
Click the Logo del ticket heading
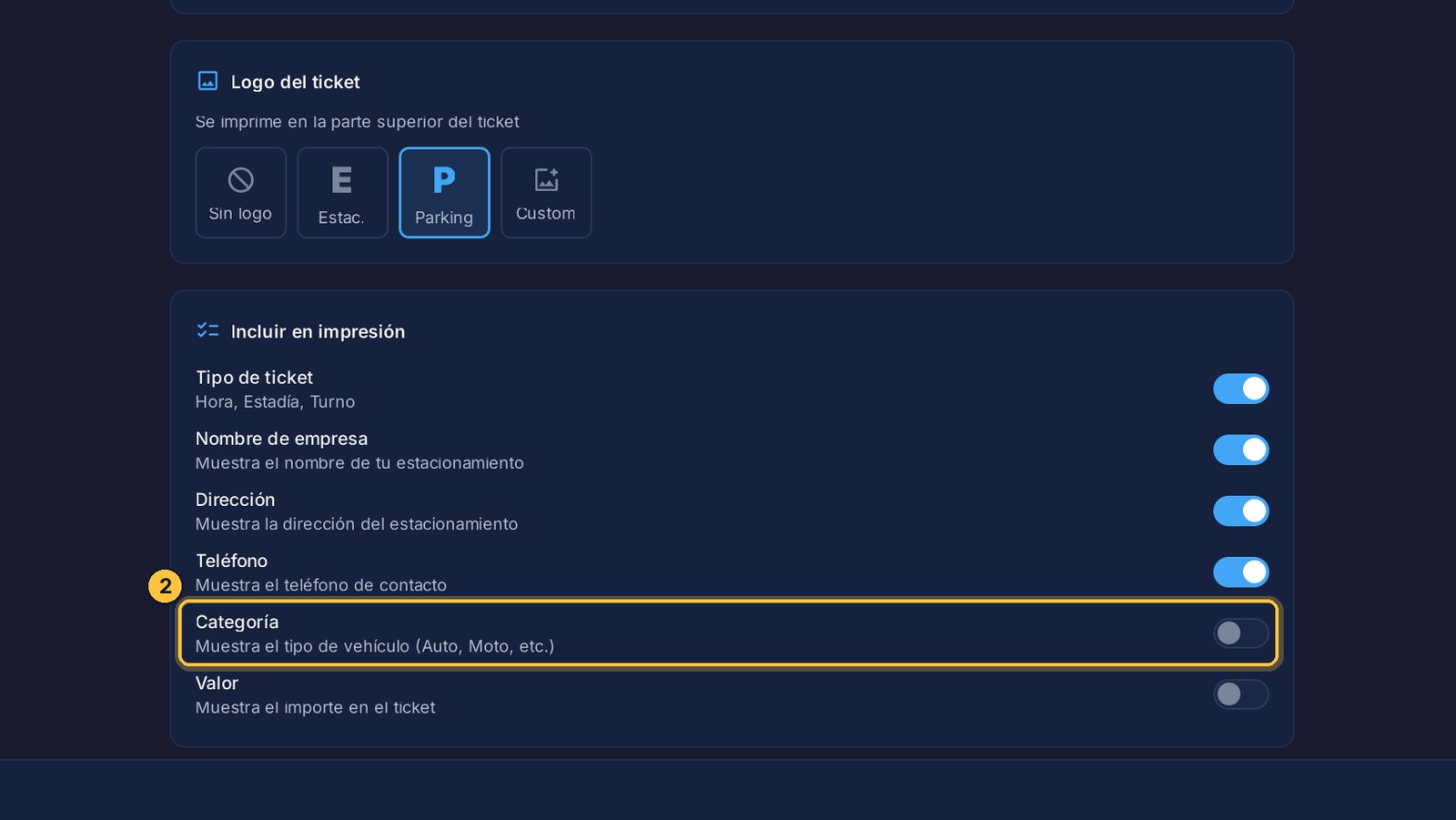tap(295, 82)
